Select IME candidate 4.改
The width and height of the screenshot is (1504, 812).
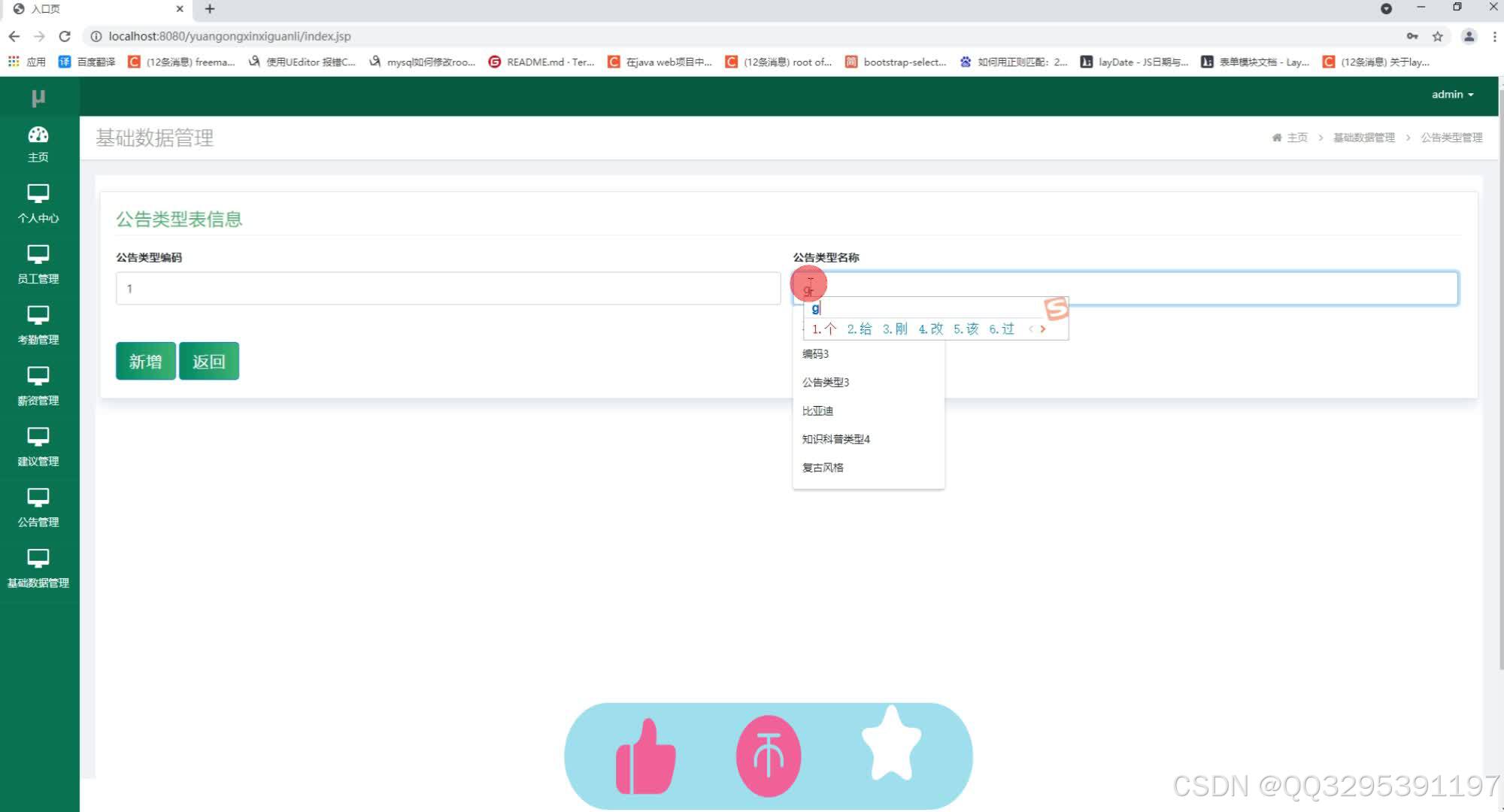click(931, 329)
